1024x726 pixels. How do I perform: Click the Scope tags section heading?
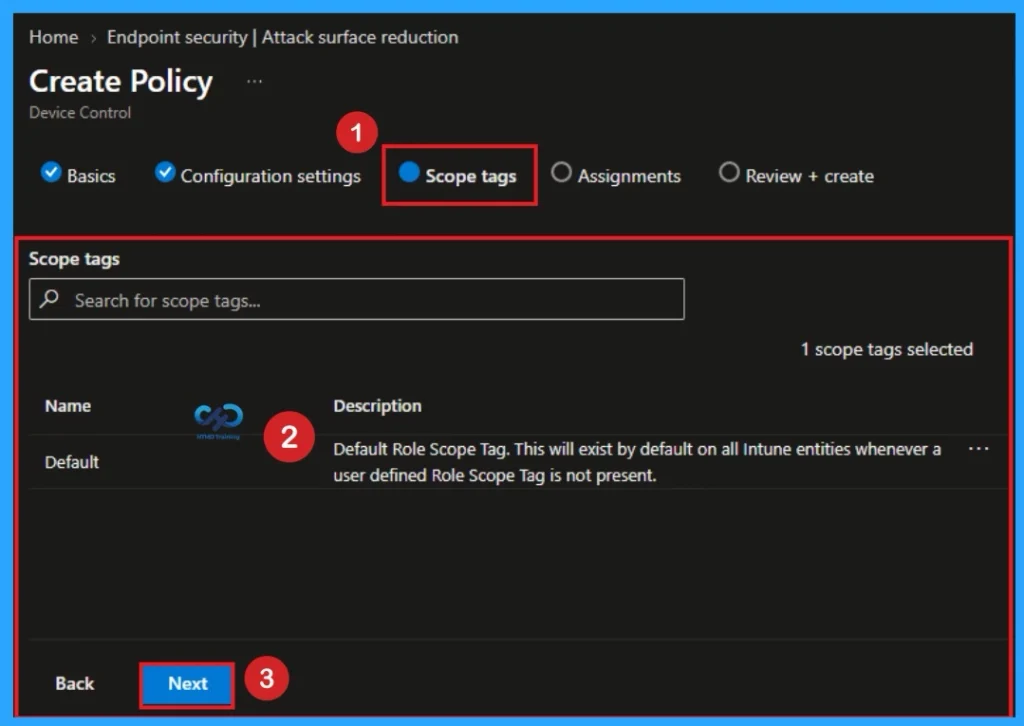[74, 259]
